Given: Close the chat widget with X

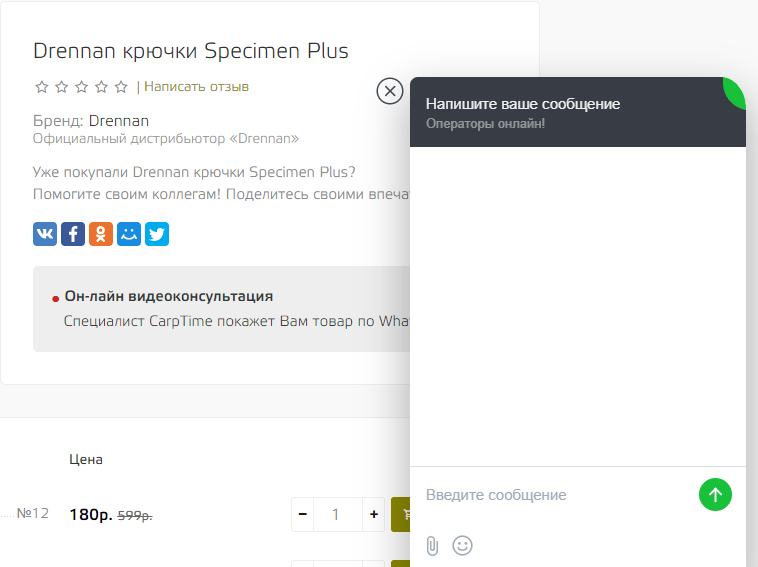Looking at the screenshot, I should point(390,91).
